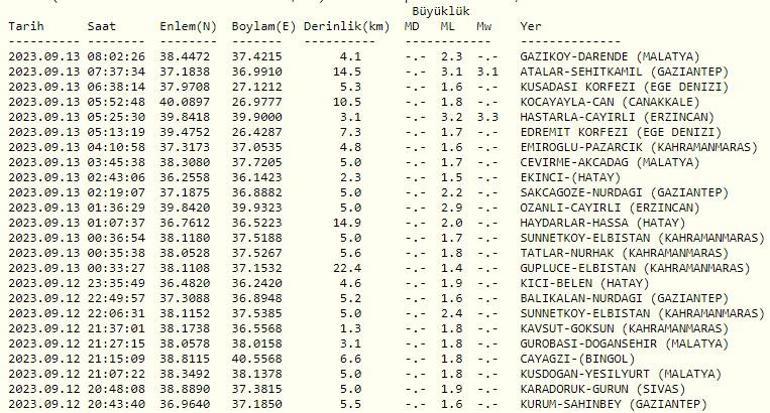This screenshot has width=770, height=413.
Task: Select location KUSDOGAN-YESILYURT (MALATYA)
Action: [621, 374]
